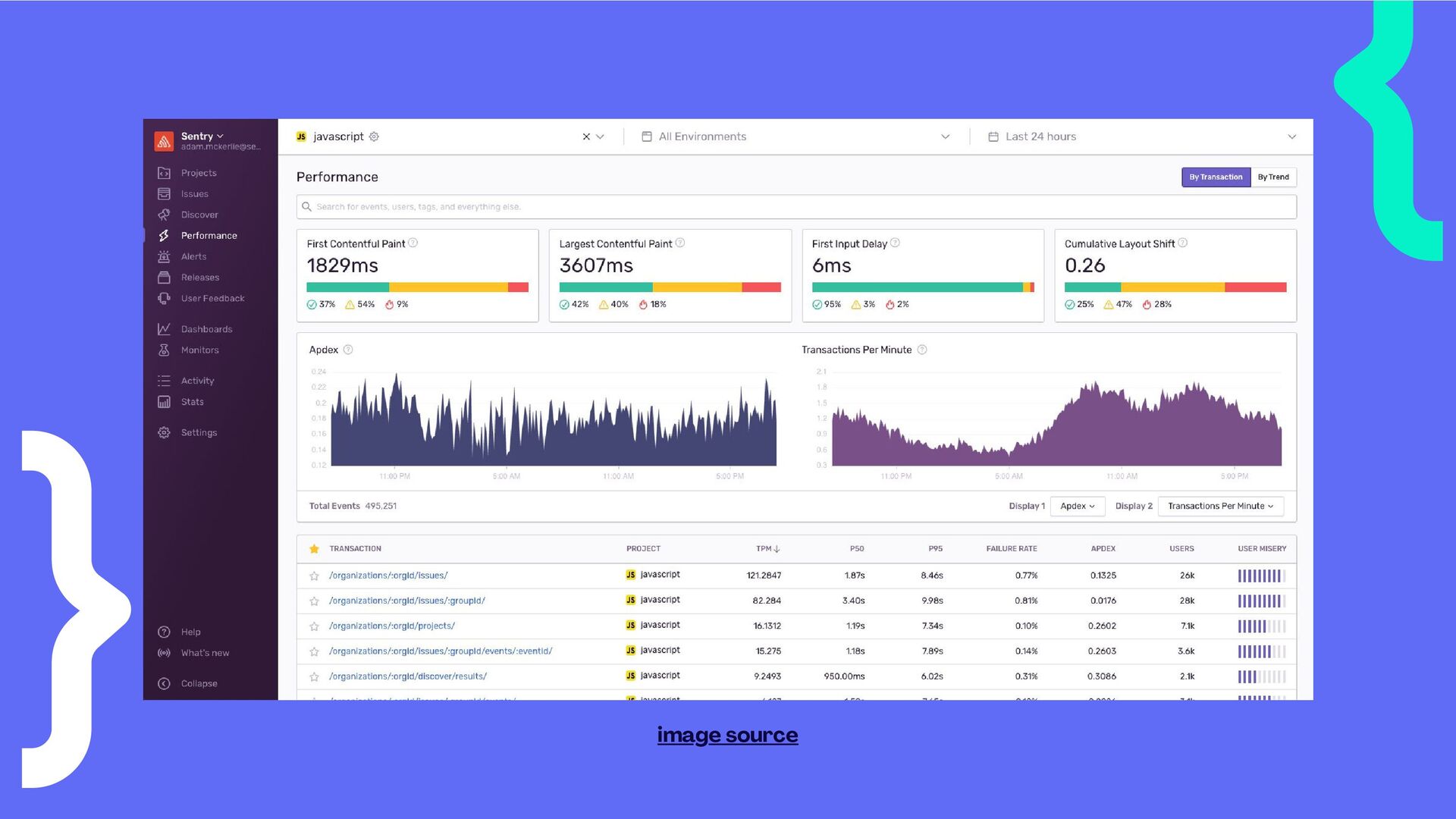1456x819 pixels.
Task: Open the All Environments dropdown
Action: tap(795, 136)
